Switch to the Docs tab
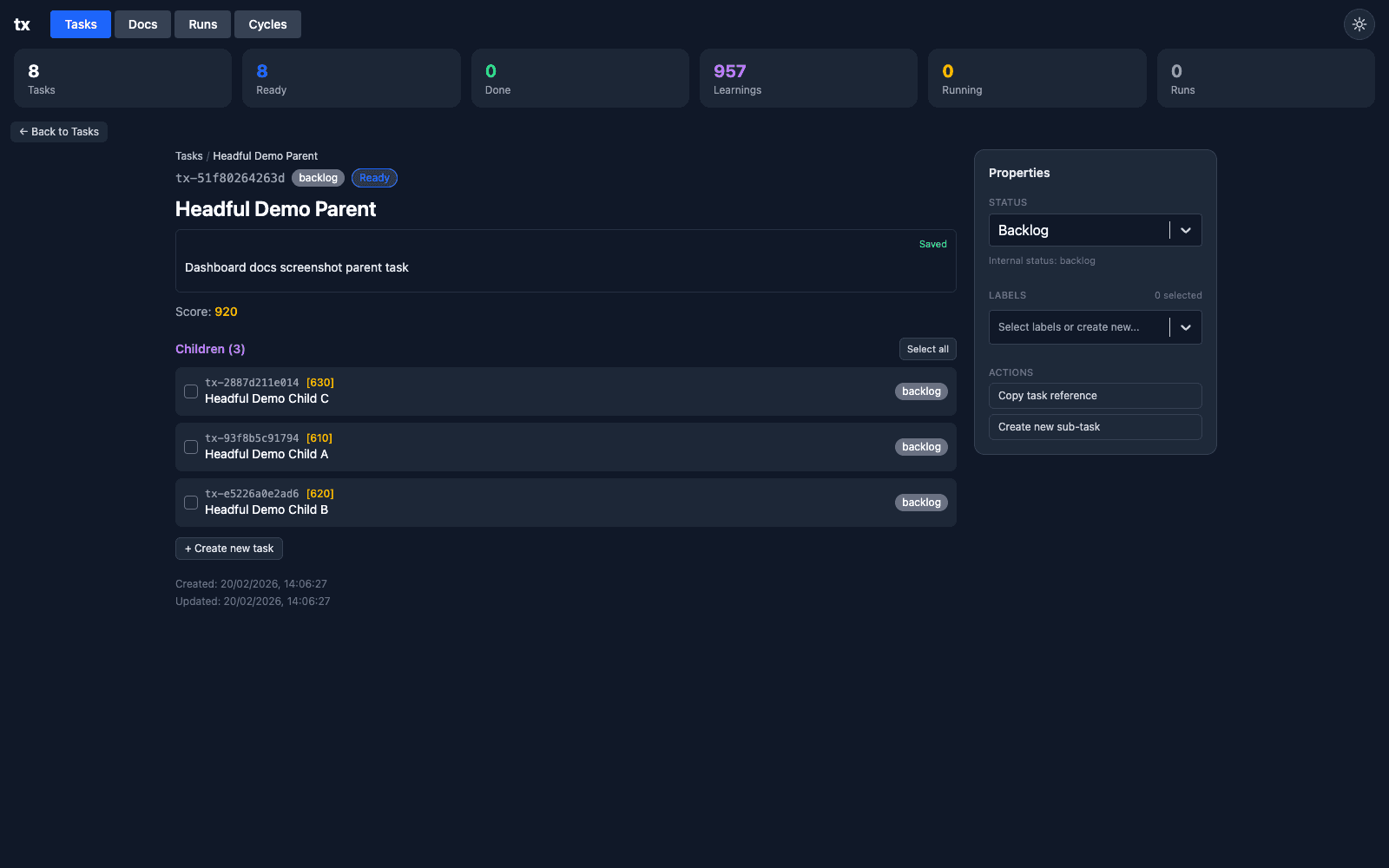The image size is (1389, 868). [142, 24]
